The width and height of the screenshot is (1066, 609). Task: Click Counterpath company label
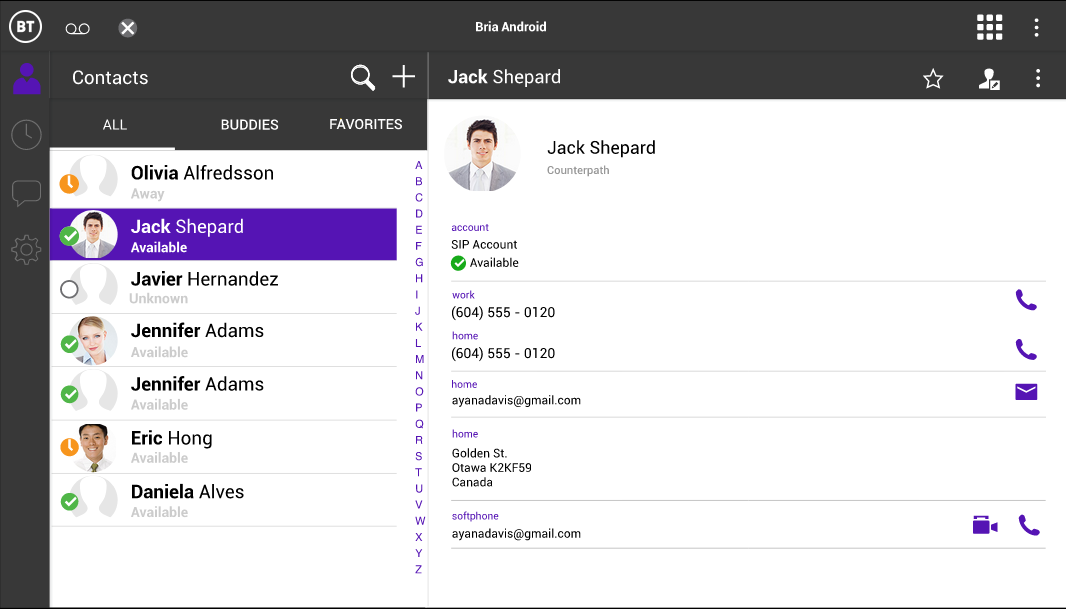tap(578, 171)
